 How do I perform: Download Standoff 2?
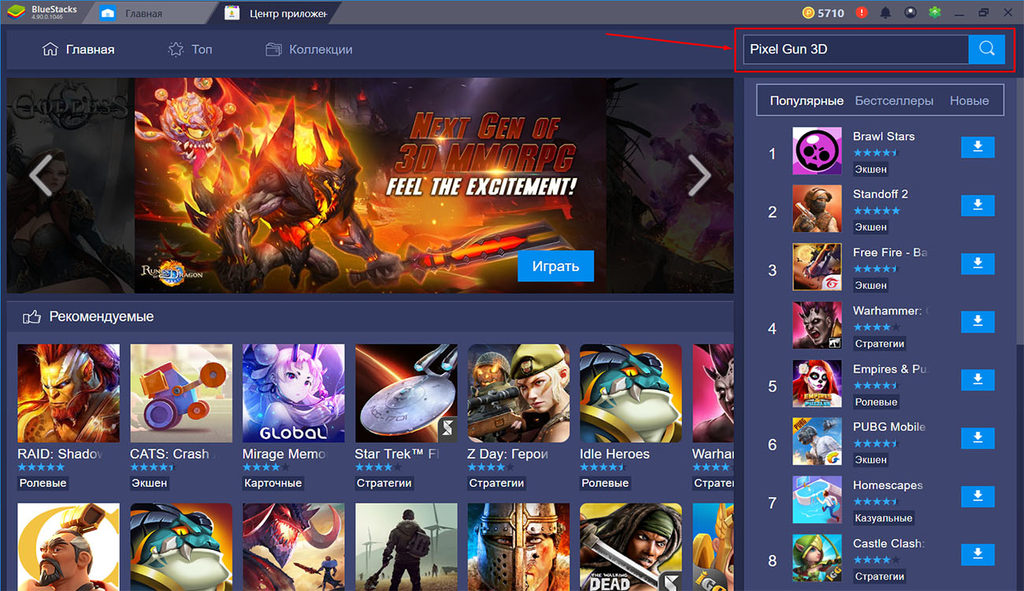point(978,205)
